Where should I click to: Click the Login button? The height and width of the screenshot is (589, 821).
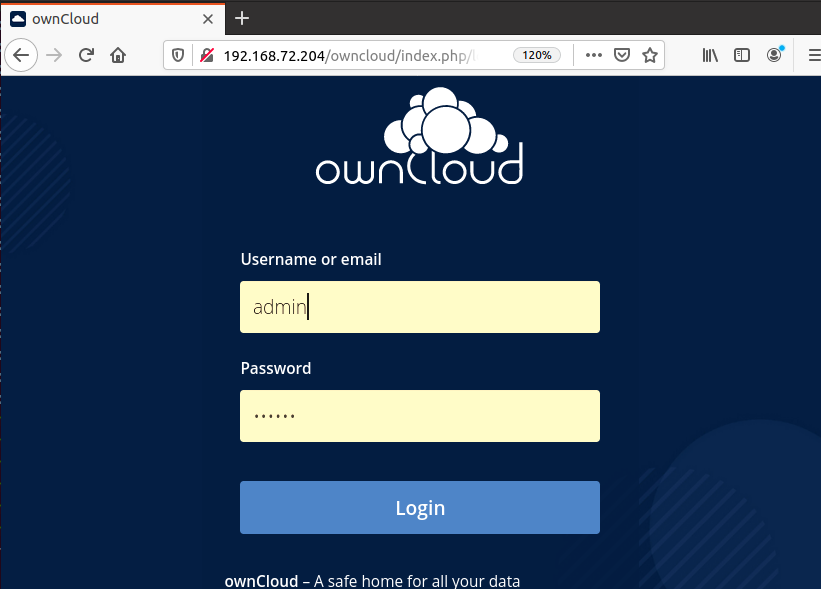pyautogui.click(x=420, y=507)
